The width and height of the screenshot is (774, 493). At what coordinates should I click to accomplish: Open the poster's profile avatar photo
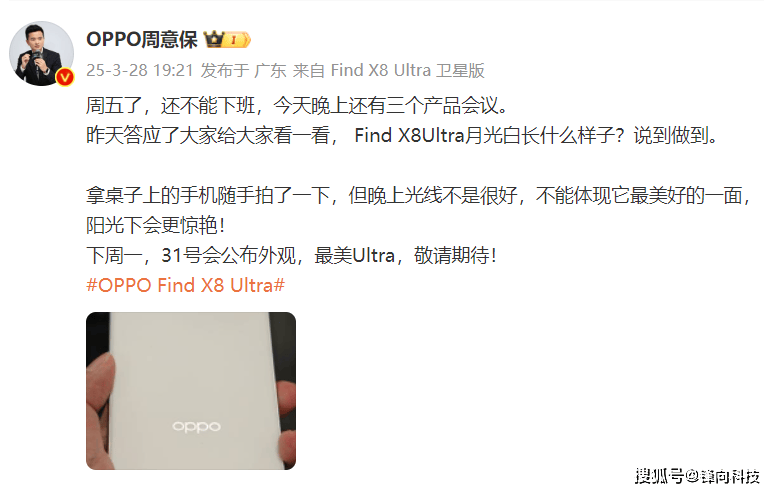41,53
